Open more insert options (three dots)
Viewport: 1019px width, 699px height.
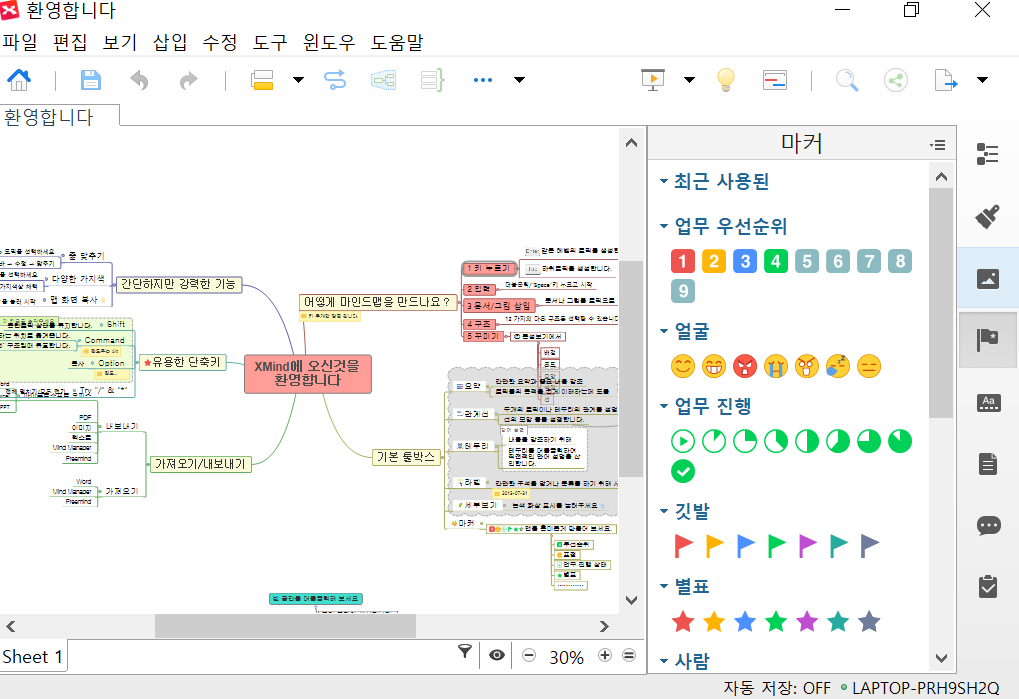click(483, 80)
